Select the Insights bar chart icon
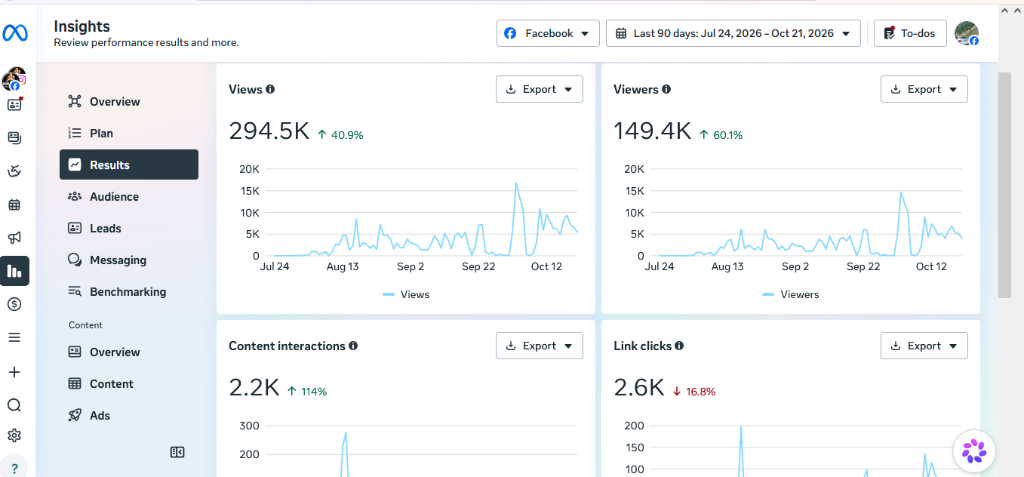This screenshot has width=1024, height=477. click(14, 271)
